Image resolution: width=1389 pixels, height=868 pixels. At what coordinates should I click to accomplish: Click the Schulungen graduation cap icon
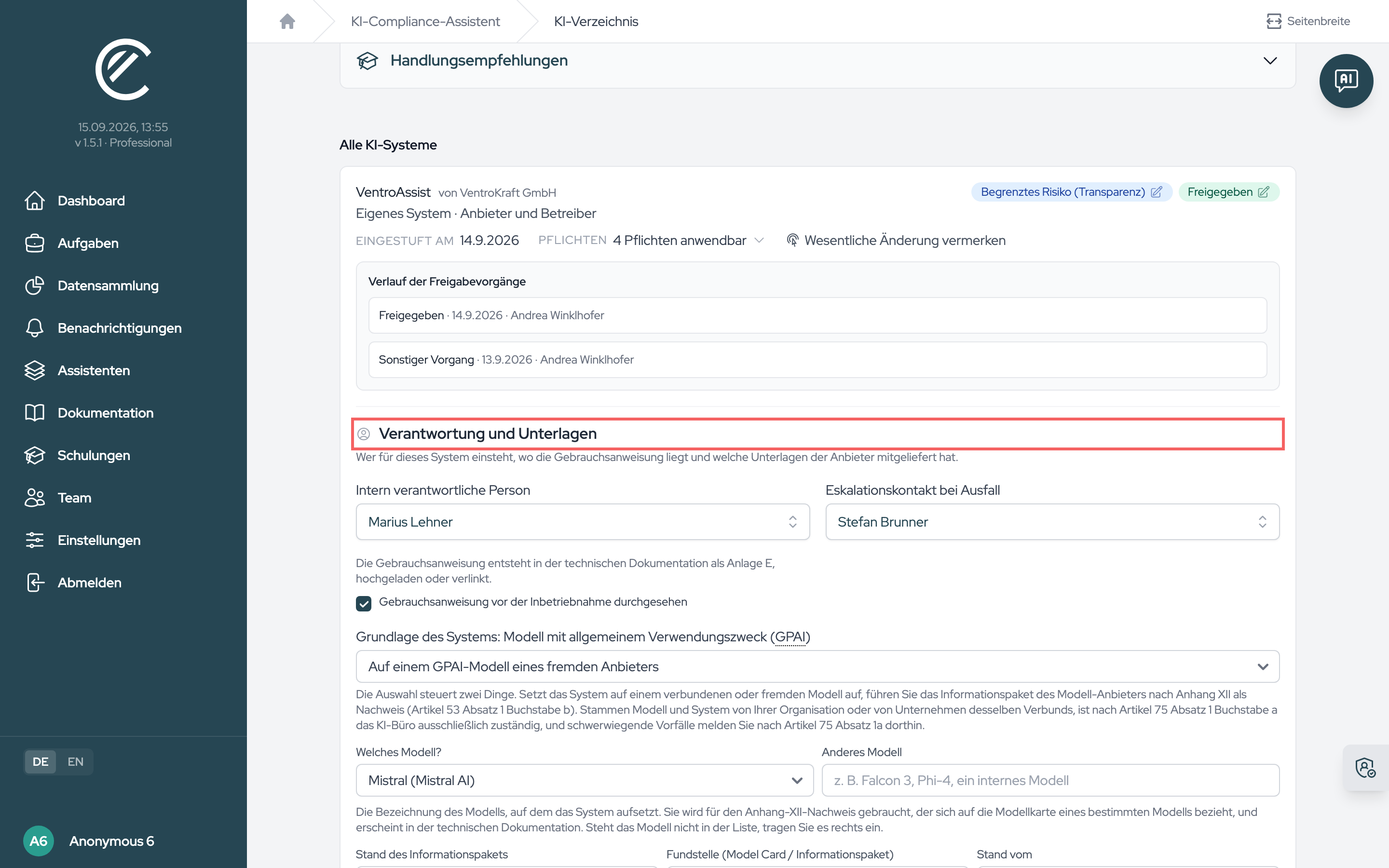(x=34, y=455)
